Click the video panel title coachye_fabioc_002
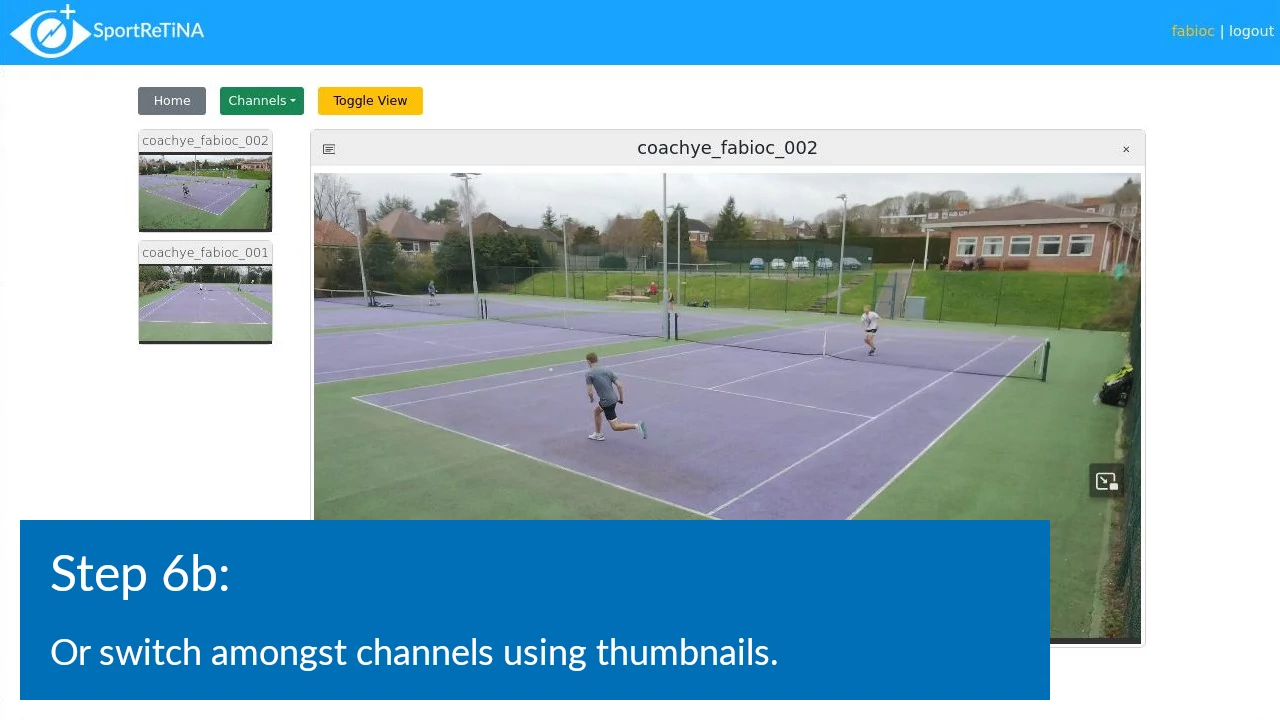This screenshot has height=720, width=1280. (727, 148)
